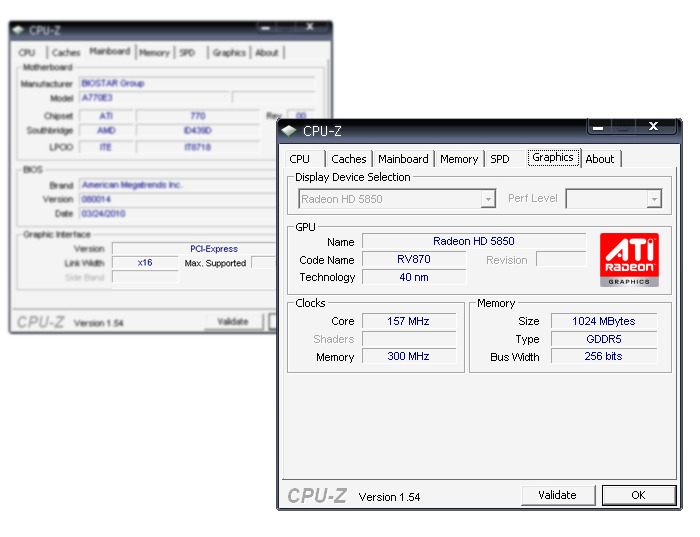Open Mainboard tab in front CPU-Z window
Viewport: 700px width, 537px height.
pos(403,159)
